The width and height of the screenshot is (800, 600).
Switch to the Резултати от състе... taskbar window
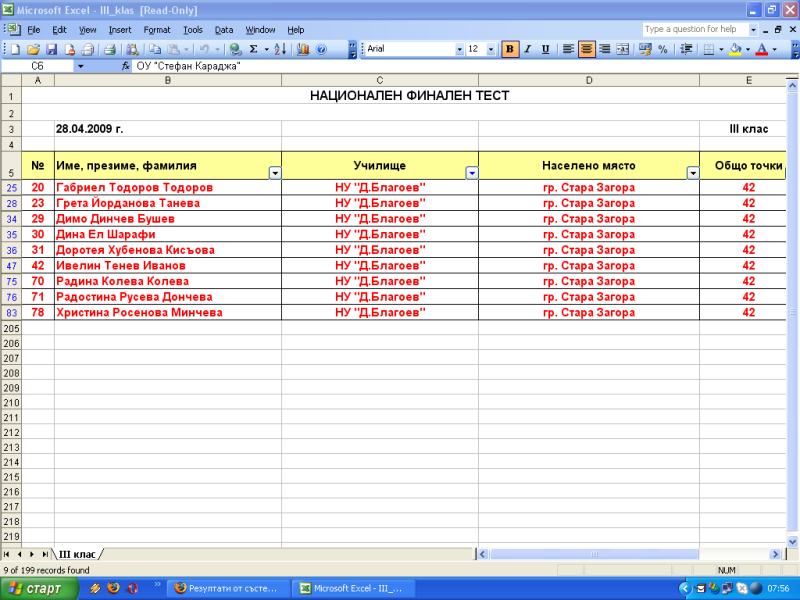click(x=227, y=588)
